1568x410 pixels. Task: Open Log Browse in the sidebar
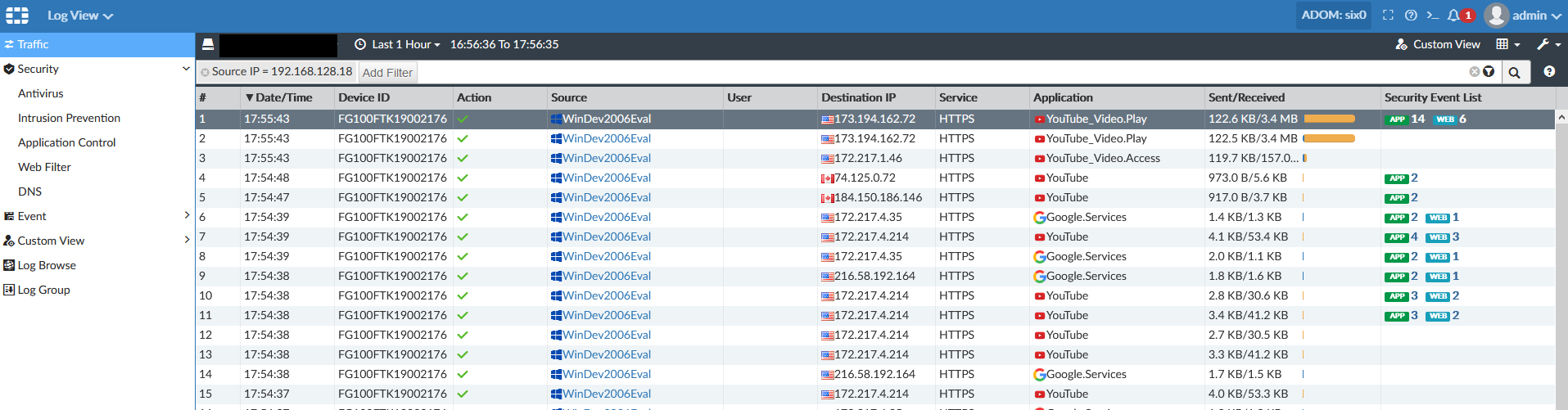click(x=47, y=265)
